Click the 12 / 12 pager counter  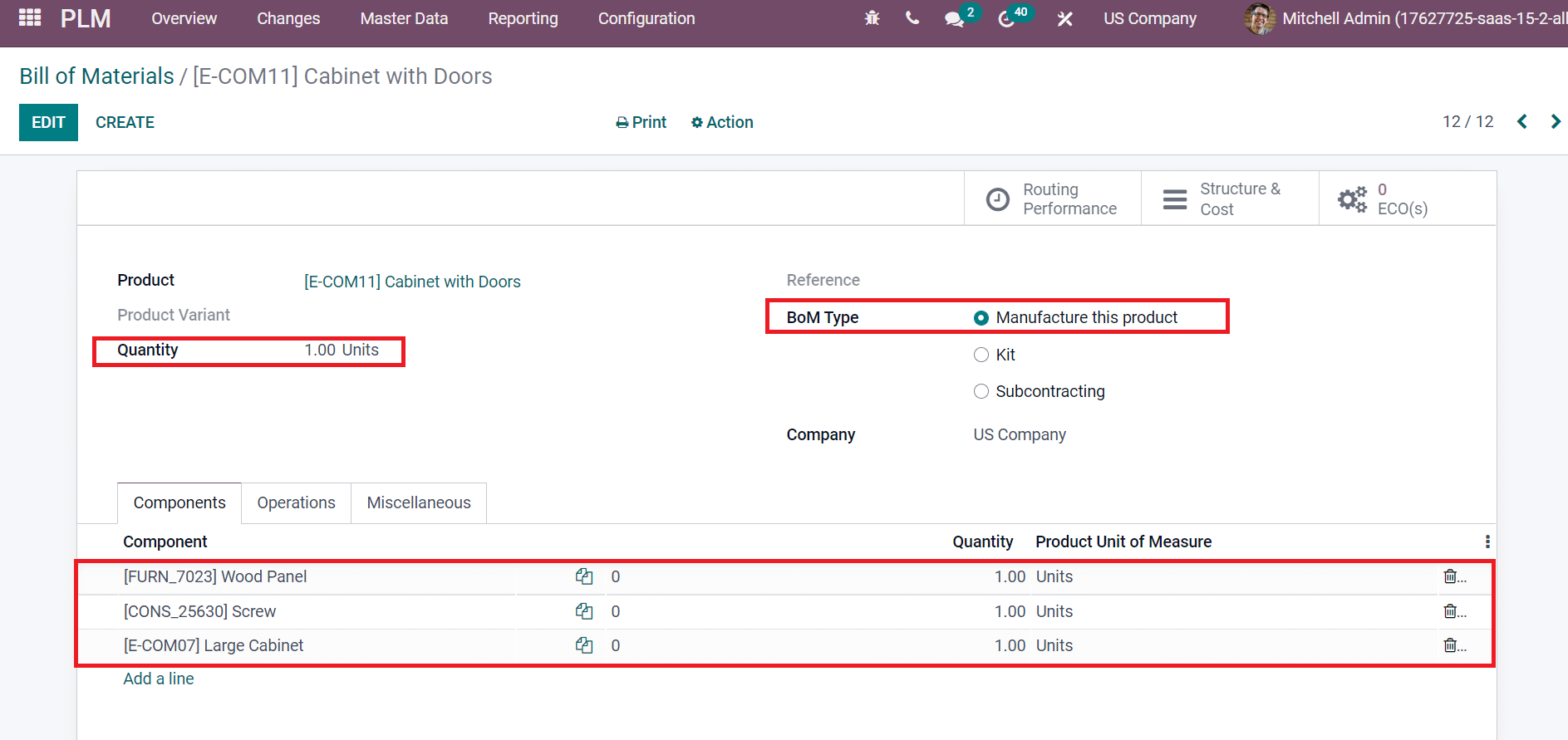coord(1467,122)
